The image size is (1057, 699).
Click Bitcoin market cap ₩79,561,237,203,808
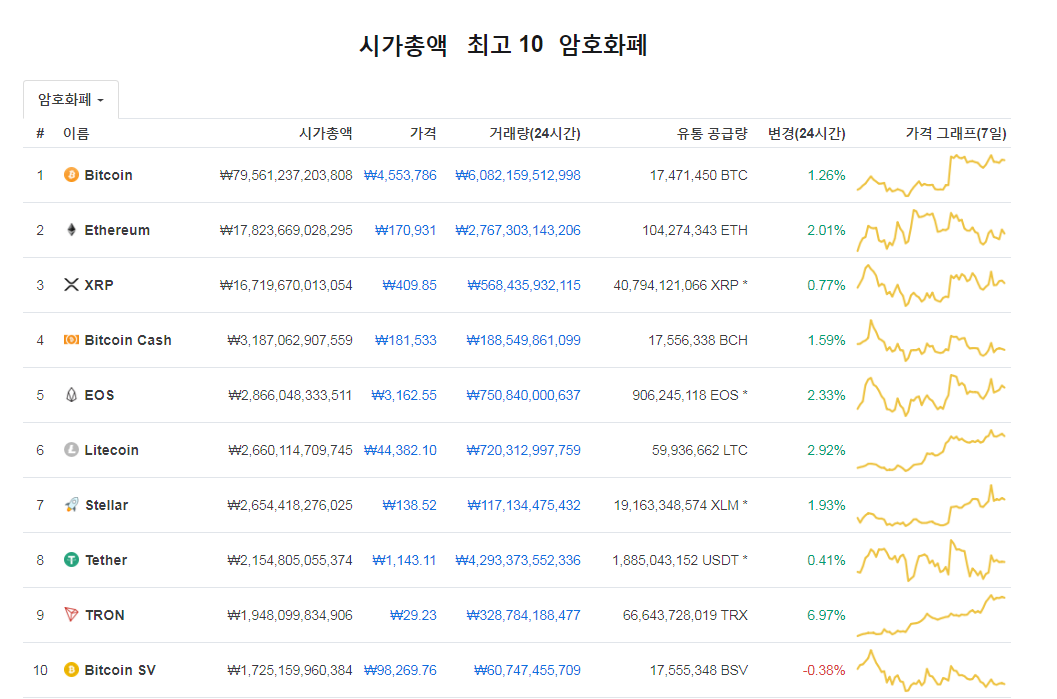[286, 175]
